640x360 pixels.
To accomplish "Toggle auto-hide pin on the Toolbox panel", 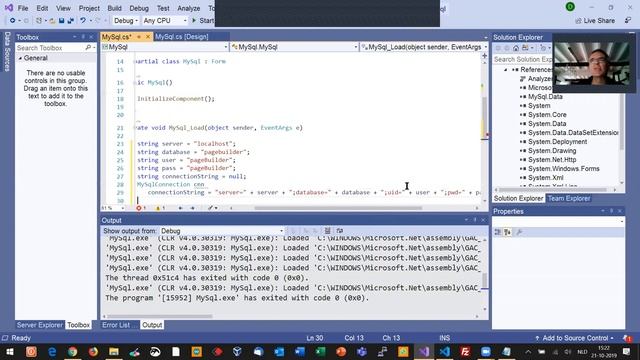I will point(83,37).
